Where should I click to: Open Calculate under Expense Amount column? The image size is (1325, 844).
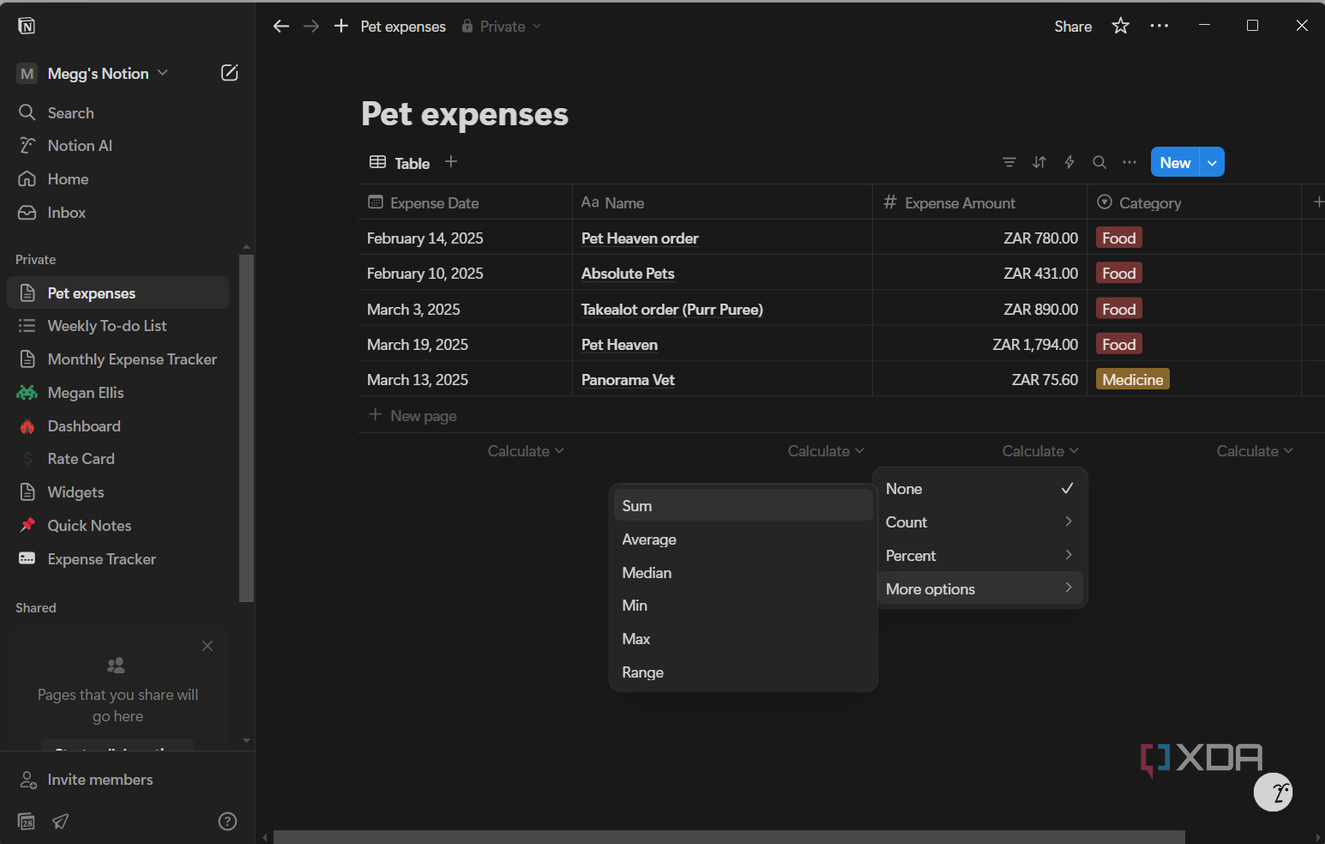tap(1040, 451)
